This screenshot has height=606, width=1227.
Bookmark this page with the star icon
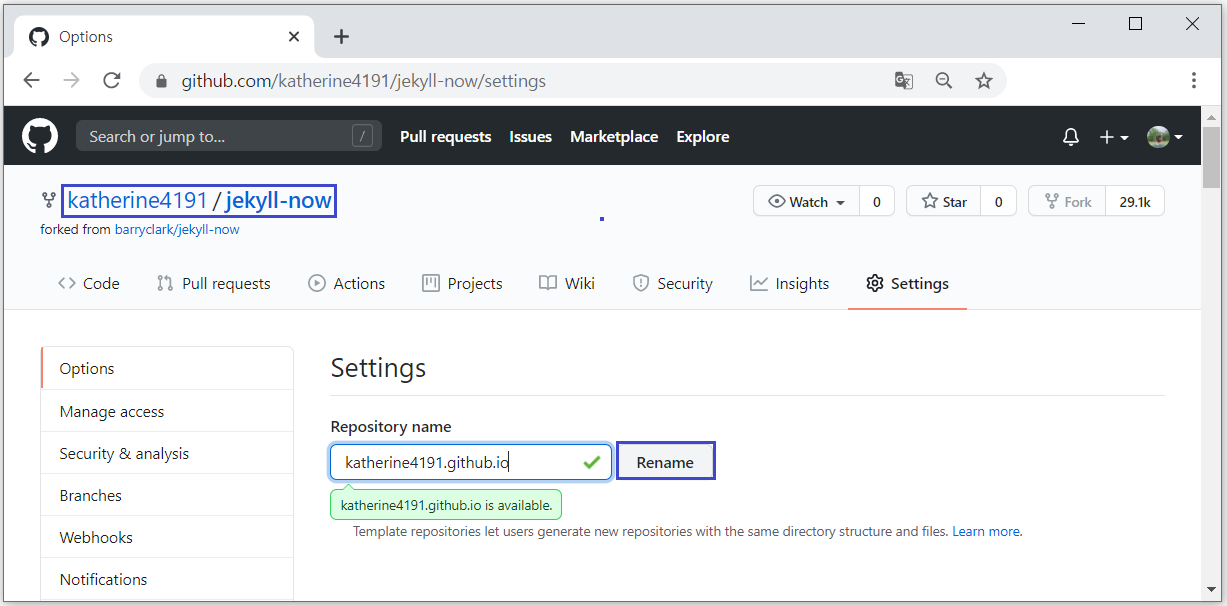tap(984, 81)
